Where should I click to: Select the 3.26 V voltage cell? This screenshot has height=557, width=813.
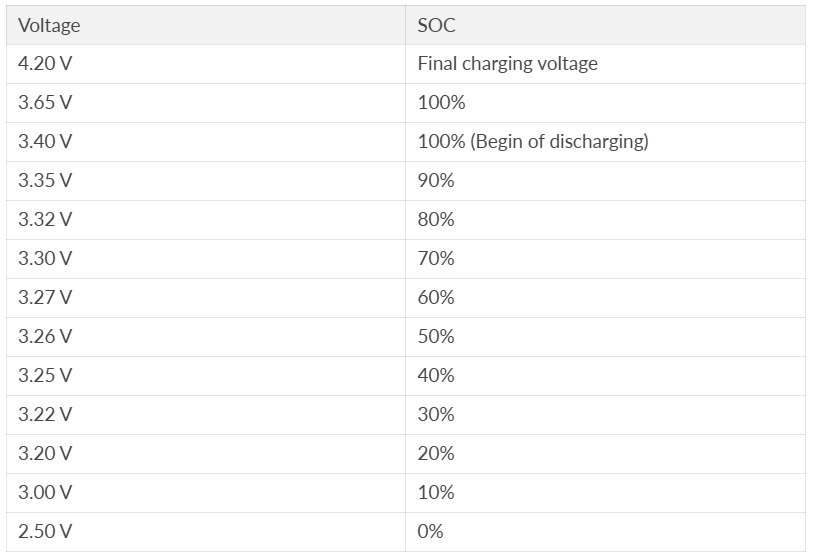point(45,337)
